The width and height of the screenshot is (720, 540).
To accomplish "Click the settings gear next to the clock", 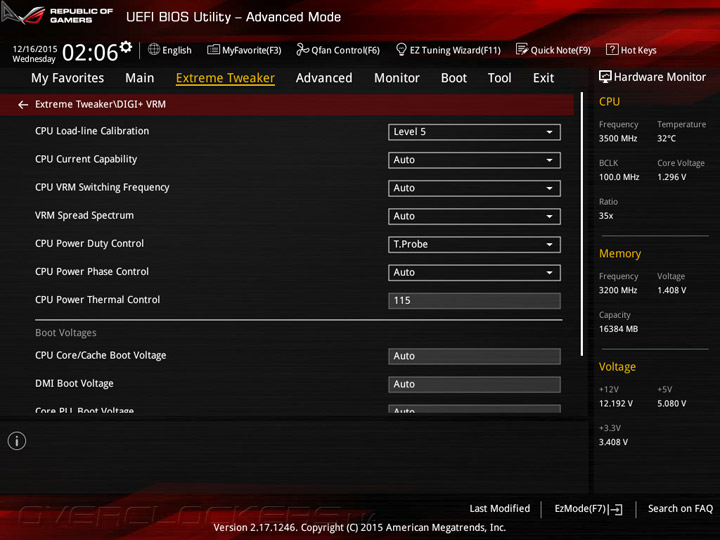I will pyautogui.click(x=125, y=47).
